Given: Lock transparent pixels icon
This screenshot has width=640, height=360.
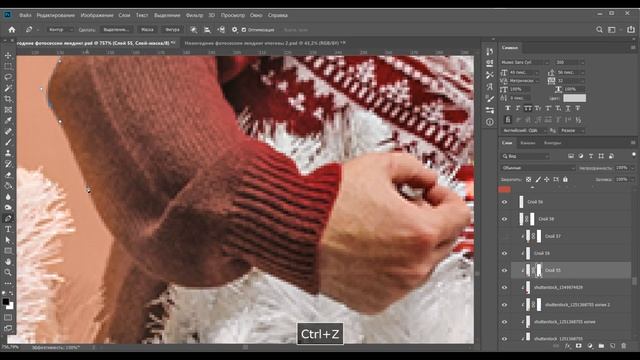Looking at the screenshot, I should tap(529, 179).
